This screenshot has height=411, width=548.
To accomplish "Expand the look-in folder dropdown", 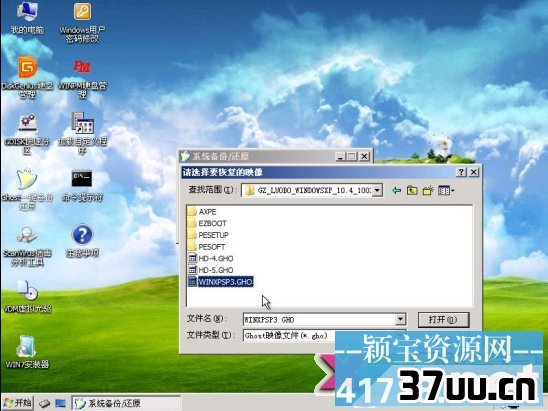I will tap(377, 190).
